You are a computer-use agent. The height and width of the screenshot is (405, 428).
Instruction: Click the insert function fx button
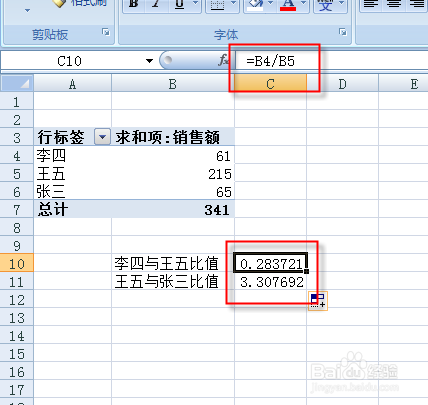pyautogui.click(x=223, y=60)
